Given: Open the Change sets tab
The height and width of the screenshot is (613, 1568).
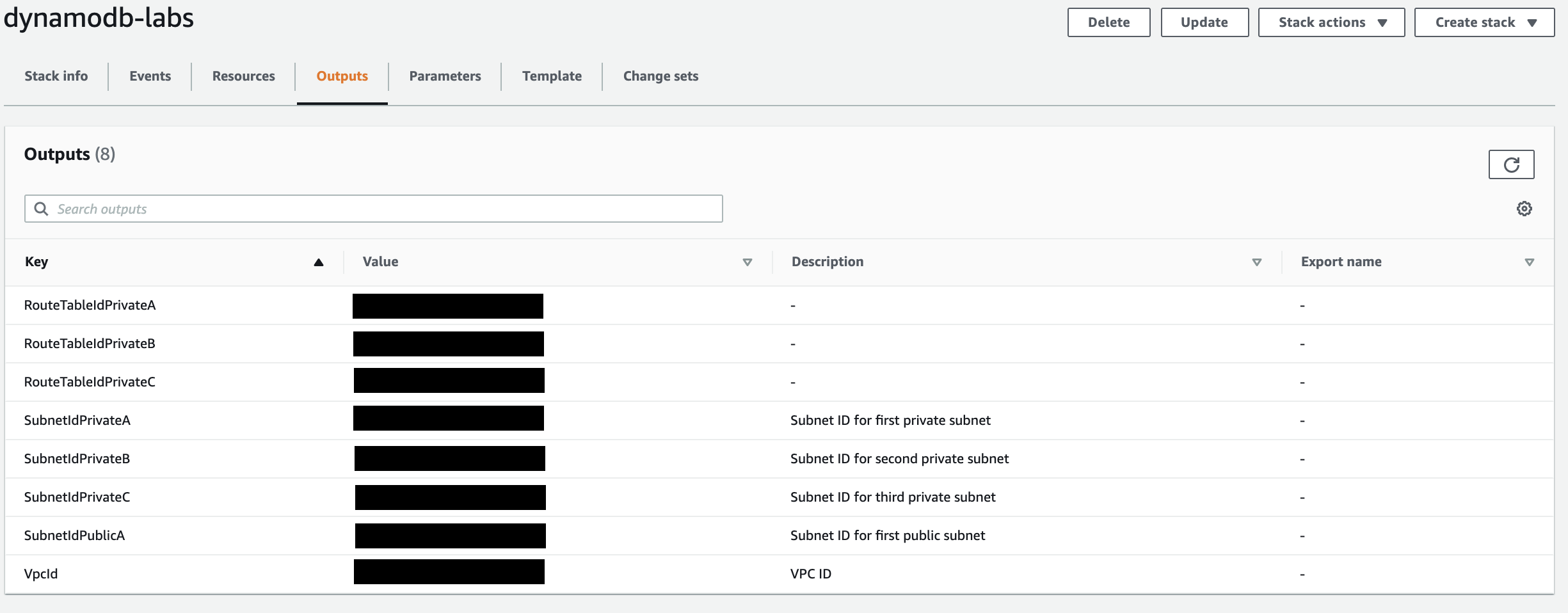Looking at the screenshot, I should point(661,76).
